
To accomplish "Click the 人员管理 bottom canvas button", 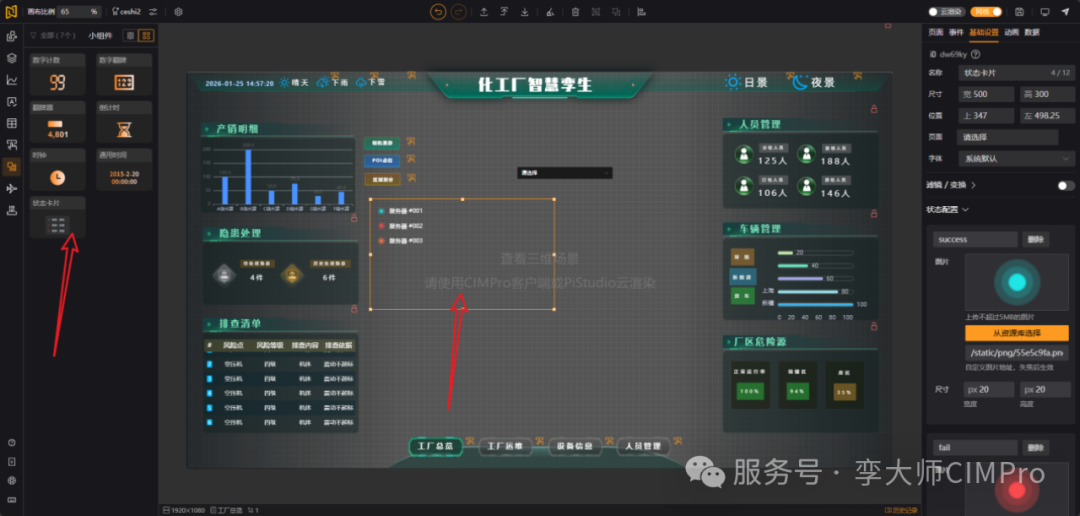I will tap(643, 446).
